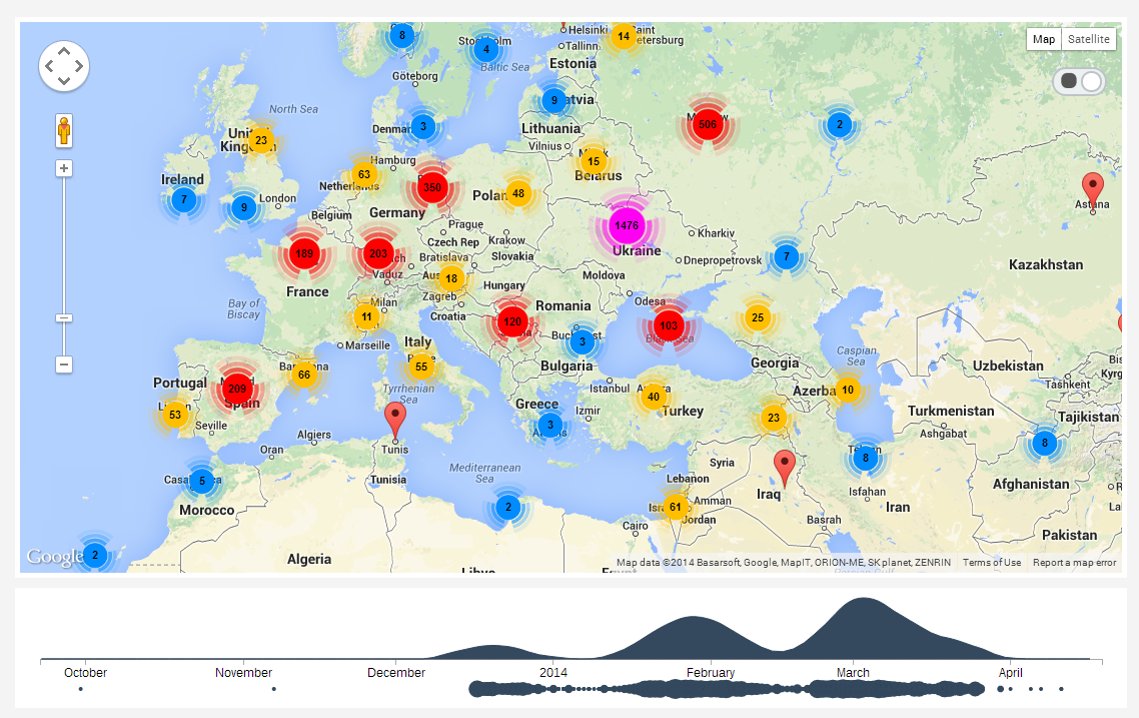The width and height of the screenshot is (1139, 718).
Task: Click the red 189 cluster in France
Action: 304,254
